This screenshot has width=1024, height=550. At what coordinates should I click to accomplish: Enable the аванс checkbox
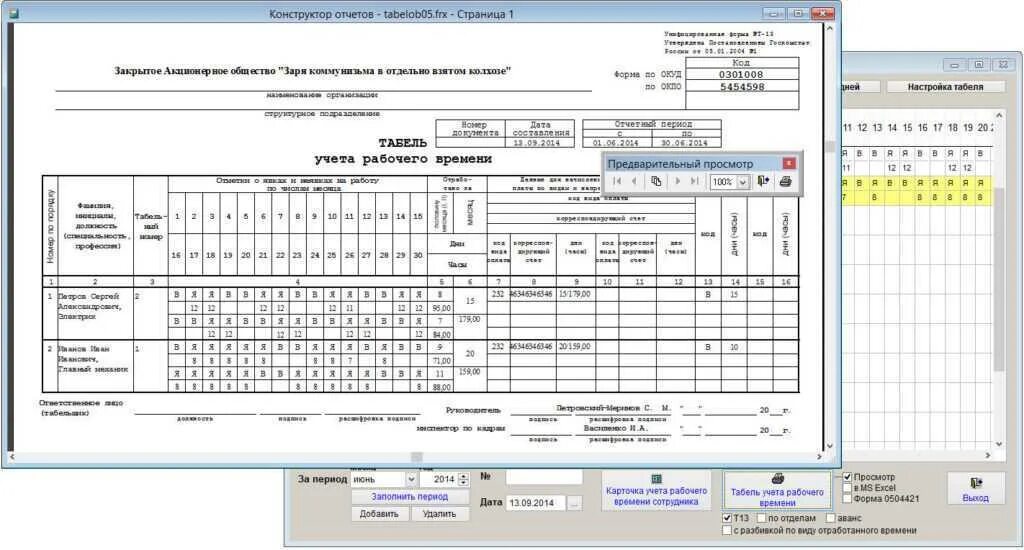point(831,517)
